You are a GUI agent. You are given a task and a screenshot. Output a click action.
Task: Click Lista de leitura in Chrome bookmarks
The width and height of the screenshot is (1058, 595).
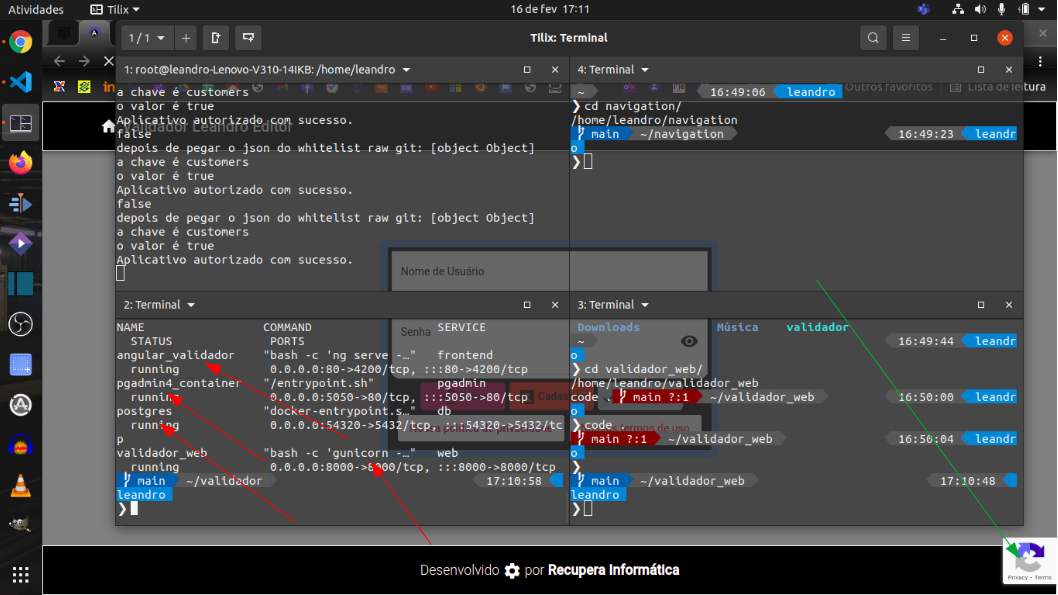pyautogui.click(x=999, y=87)
